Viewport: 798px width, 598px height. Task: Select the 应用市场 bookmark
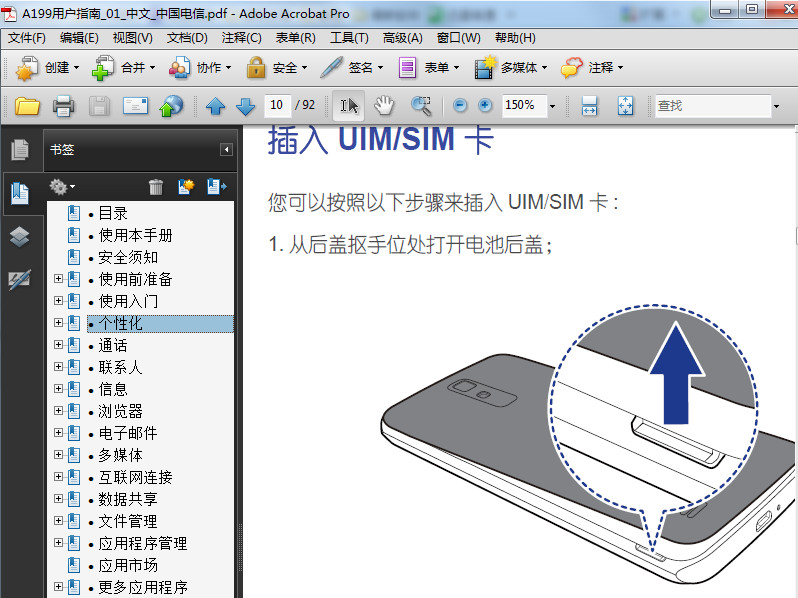pos(128,565)
